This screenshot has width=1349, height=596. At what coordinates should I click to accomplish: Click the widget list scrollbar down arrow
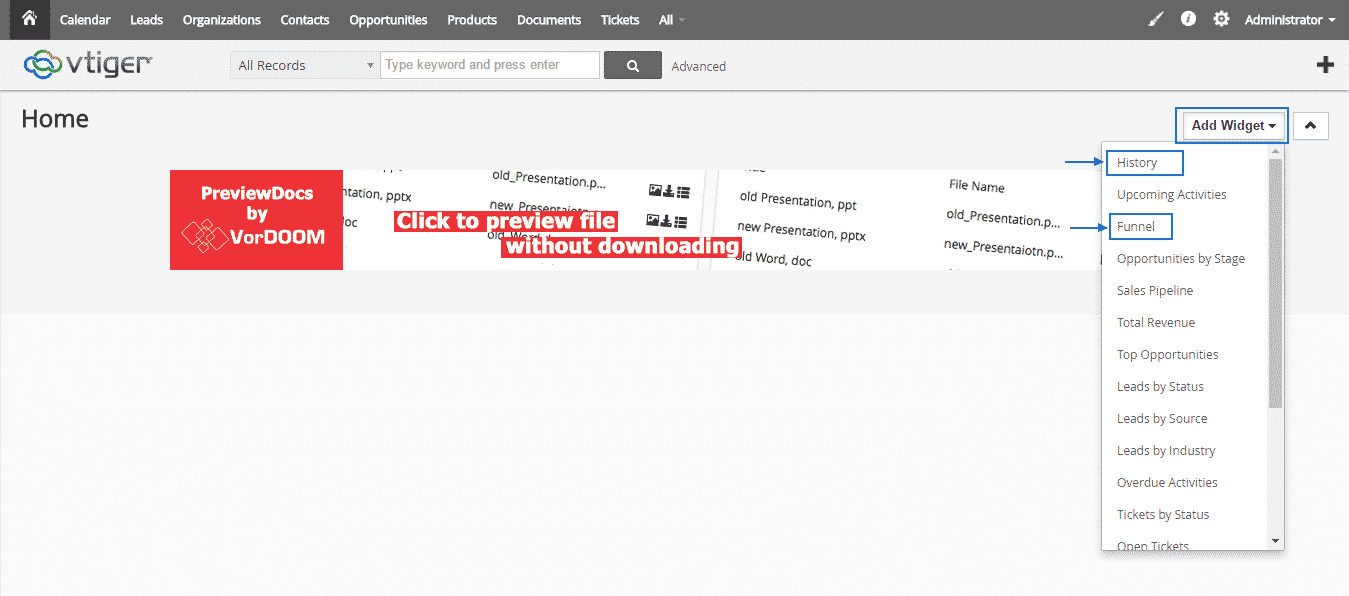[1275, 541]
